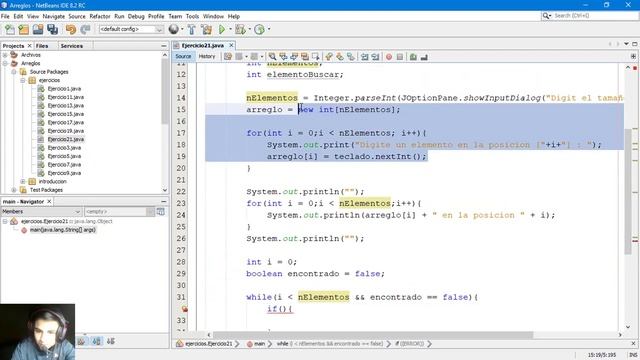Open the Debug Project dropdown arrow
Viewport: 640px width, 360px height.
pyautogui.click(x=249, y=29)
